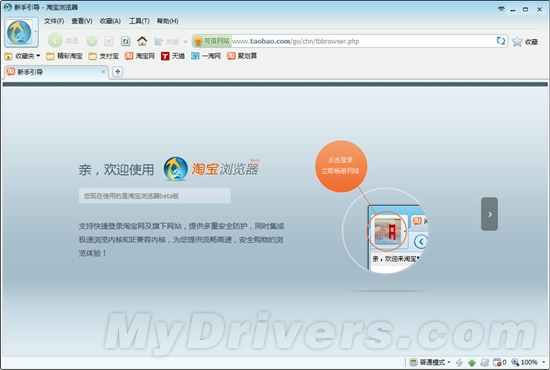Click the bridge avatar thumbnail in illustration
Viewport: 550px width, 370px height.
[387, 231]
